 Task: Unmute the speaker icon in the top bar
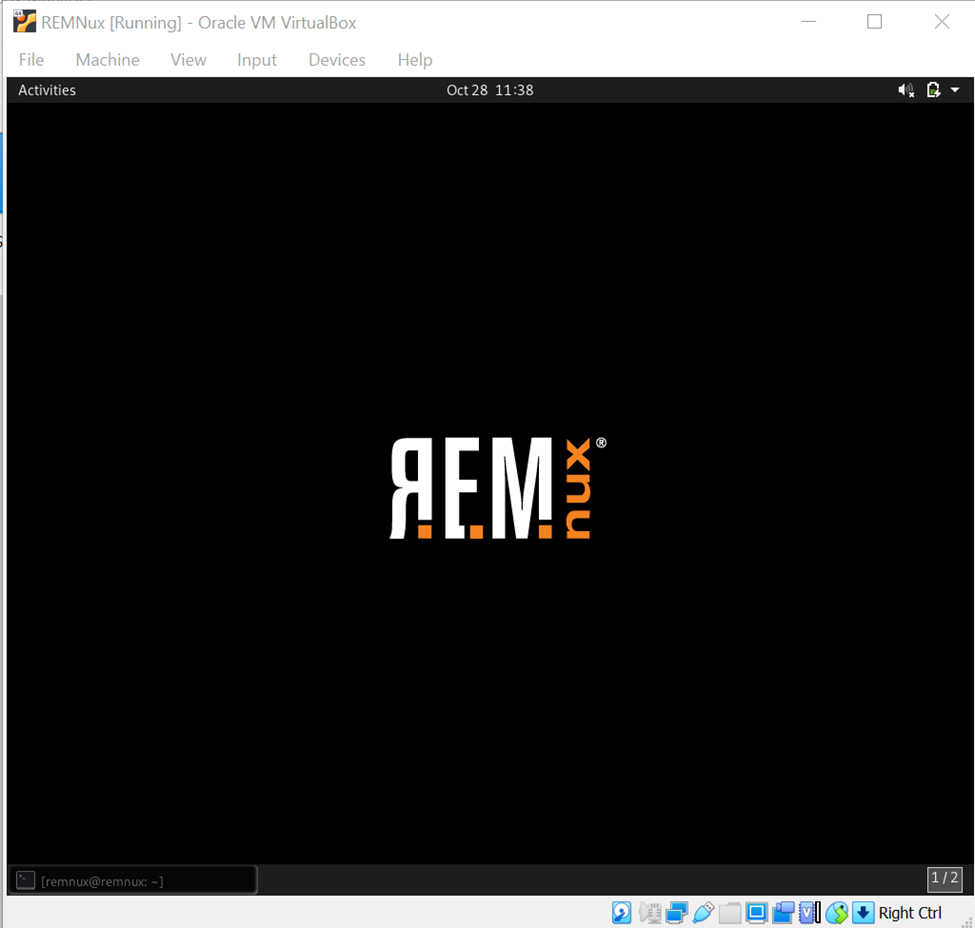pos(906,90)
